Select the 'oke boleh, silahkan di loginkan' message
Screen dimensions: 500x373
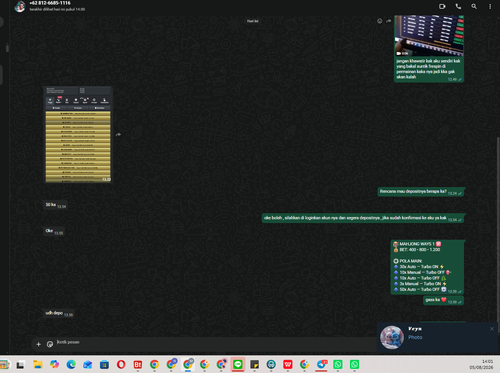pyautogui.click(x=363, y=218)
